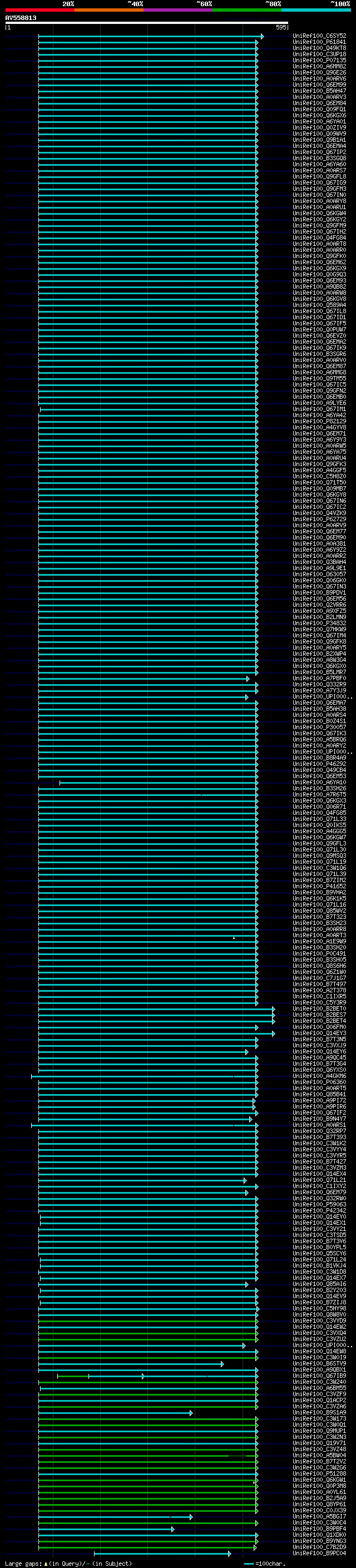Screen dimensions: 356x1568
Task: Select the UniRef100_Q14EY6 label
Action: (x=319, y=1052)
